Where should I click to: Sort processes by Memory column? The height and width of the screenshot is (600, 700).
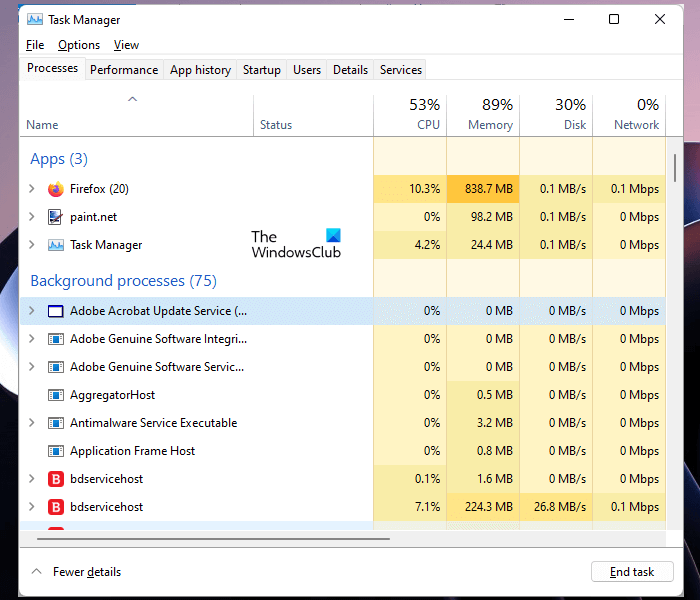(483, 115)
